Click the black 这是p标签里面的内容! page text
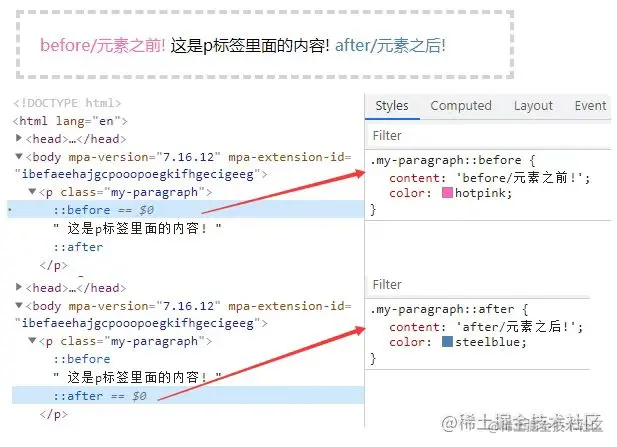Viewport: 617px width, 447px height. (250, 46)
